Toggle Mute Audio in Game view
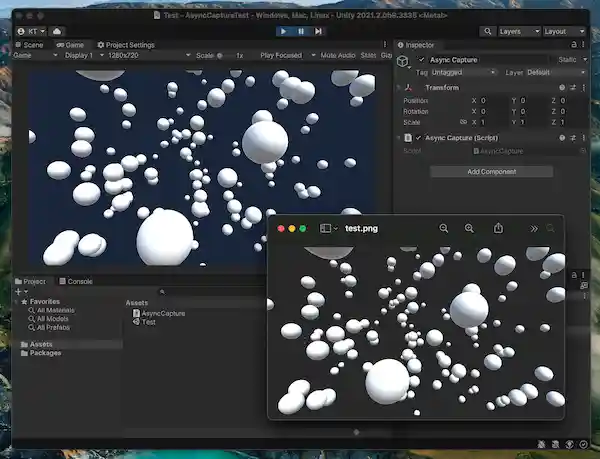 pos(338,55)
